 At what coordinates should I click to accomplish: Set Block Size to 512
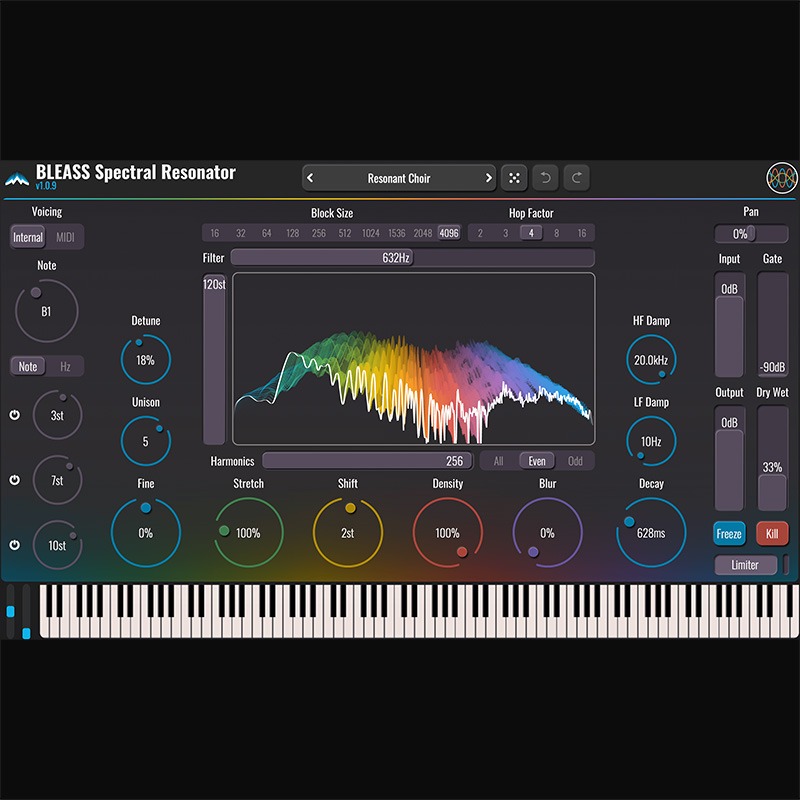tap(345, 233)
